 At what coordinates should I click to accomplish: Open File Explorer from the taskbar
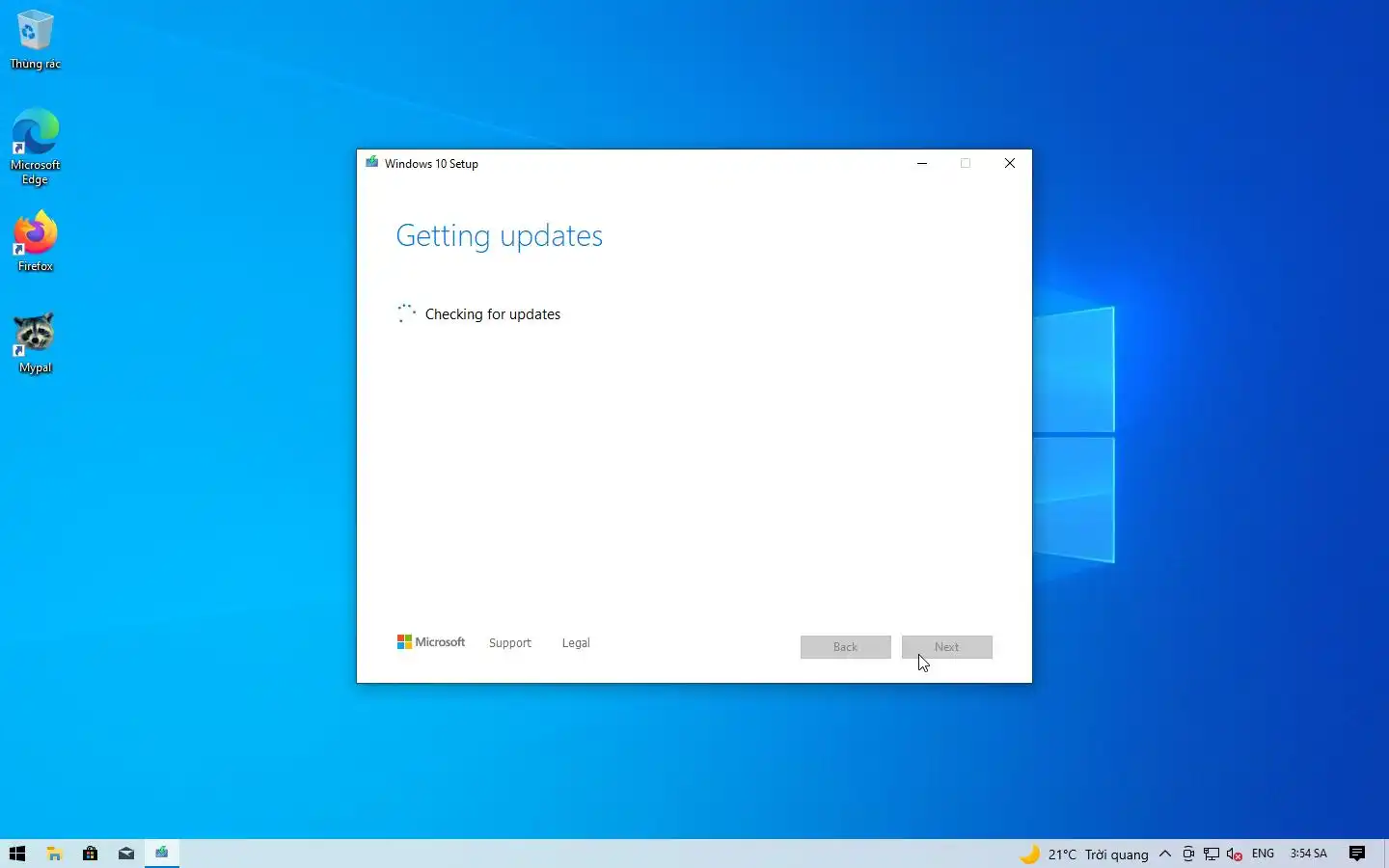pos(54,854)
